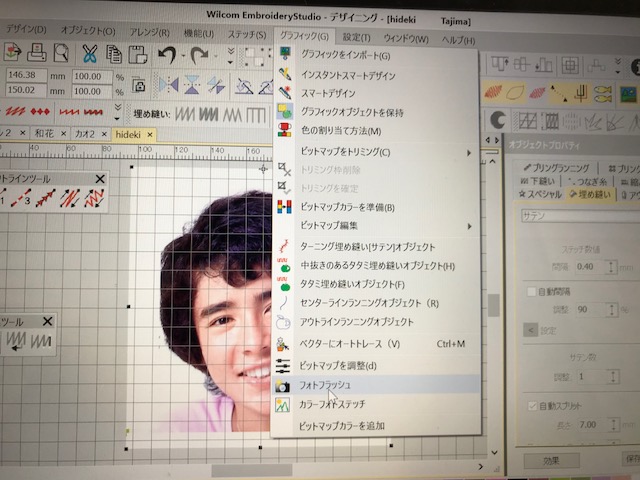Open the サテン stitch type dropdown
Screen dimensions: 640x480
tap(580, 216)
